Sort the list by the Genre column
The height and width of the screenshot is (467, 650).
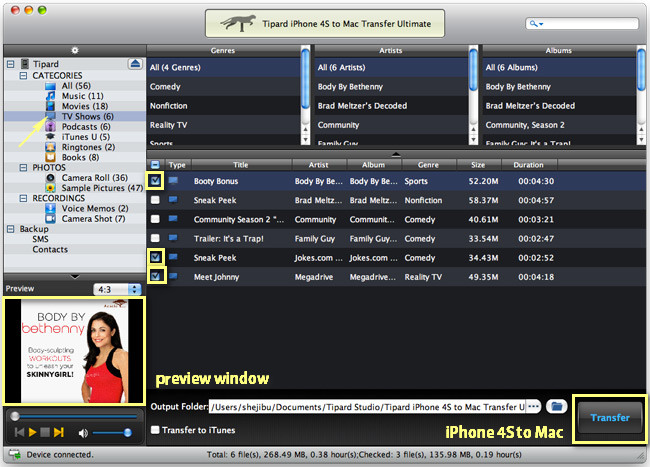point(428,165)
